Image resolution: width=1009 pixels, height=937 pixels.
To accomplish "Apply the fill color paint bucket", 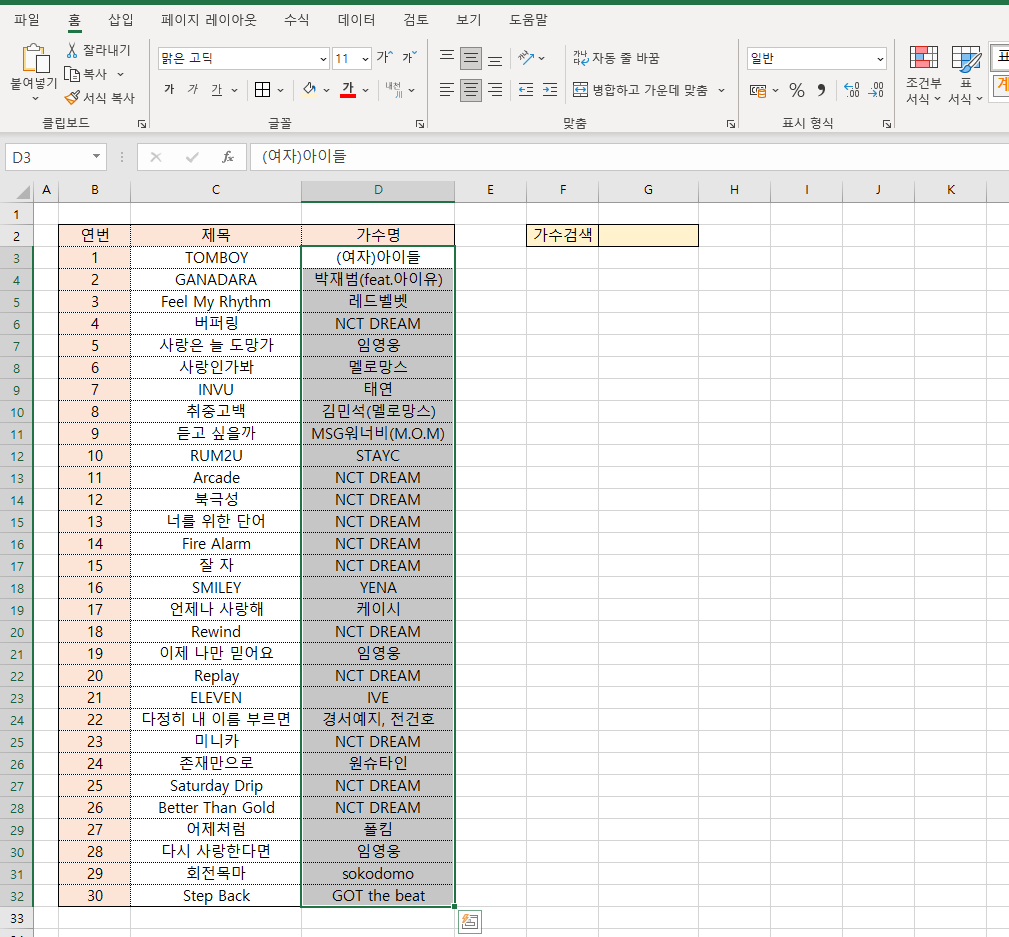I will (310, 89).
